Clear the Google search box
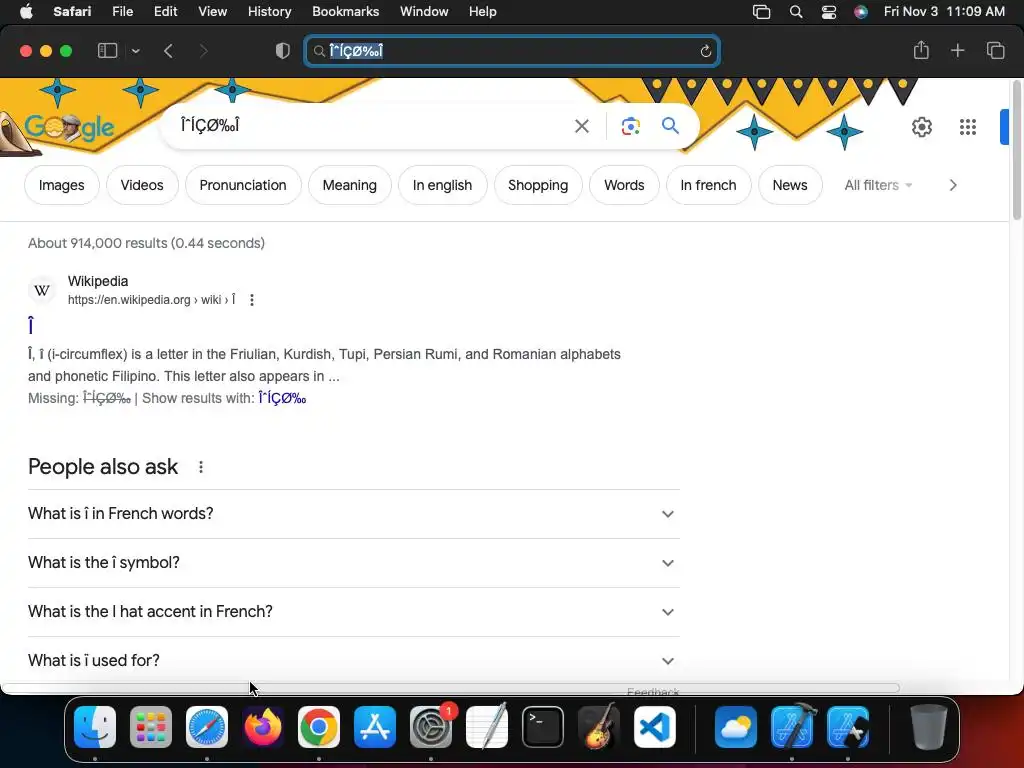Image resolution: width=1024 pixels, height=768 pixels. pos(581,126)
